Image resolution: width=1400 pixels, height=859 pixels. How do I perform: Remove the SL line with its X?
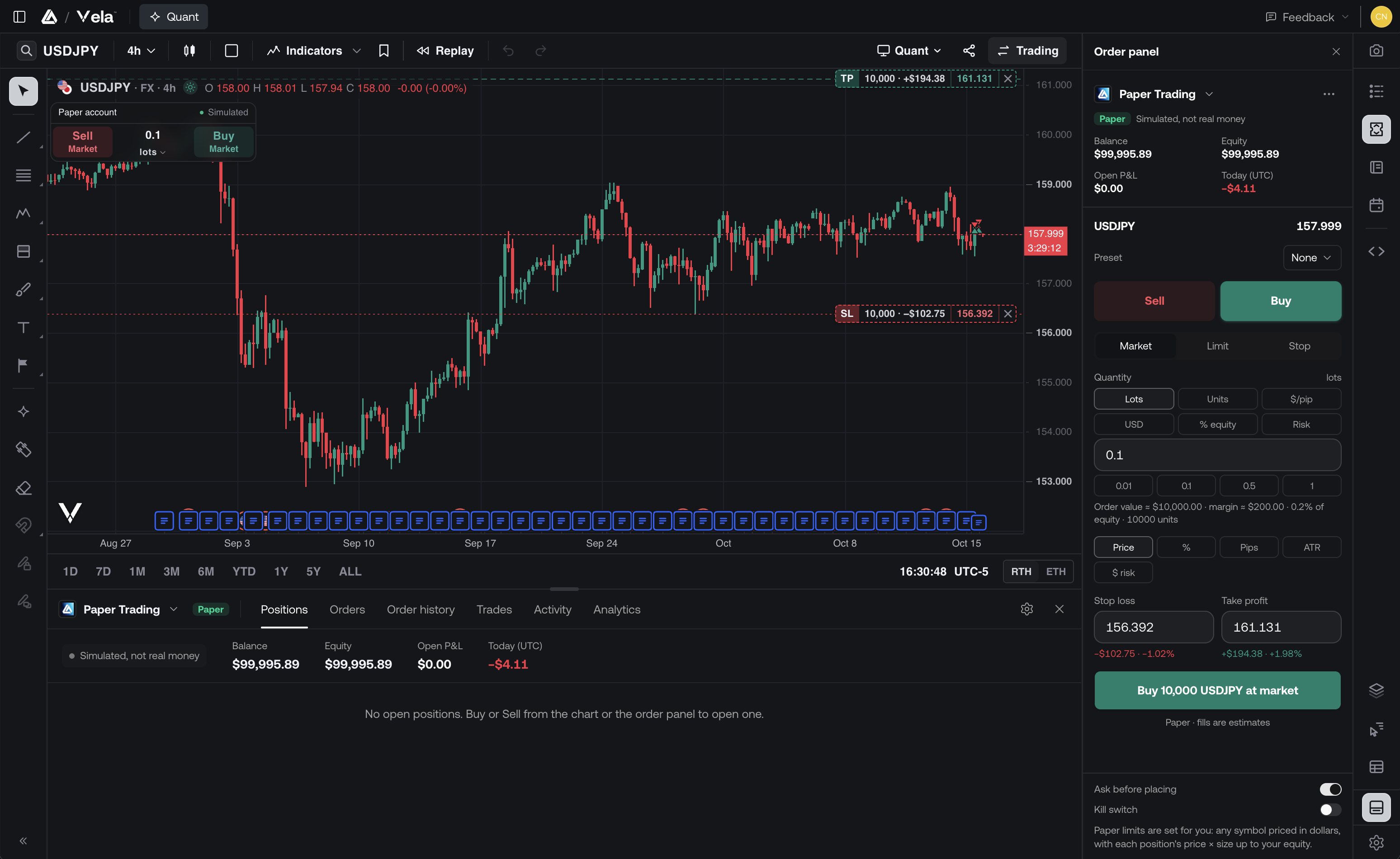(1007, 314)
